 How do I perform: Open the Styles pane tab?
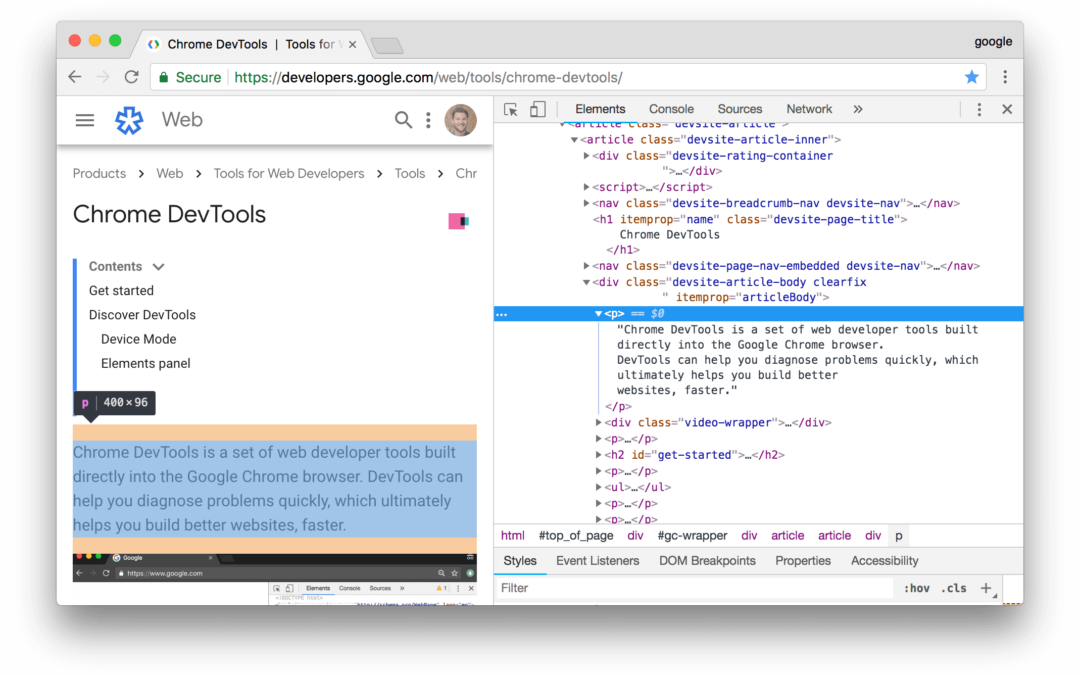[x=520, y=561]
